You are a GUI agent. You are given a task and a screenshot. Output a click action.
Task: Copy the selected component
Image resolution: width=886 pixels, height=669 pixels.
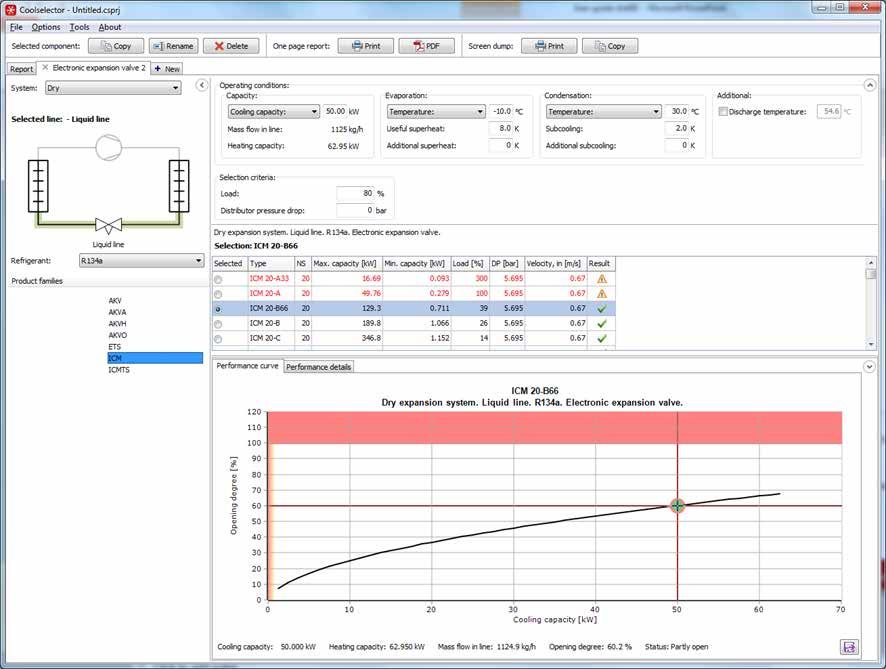tap(116, 46)
